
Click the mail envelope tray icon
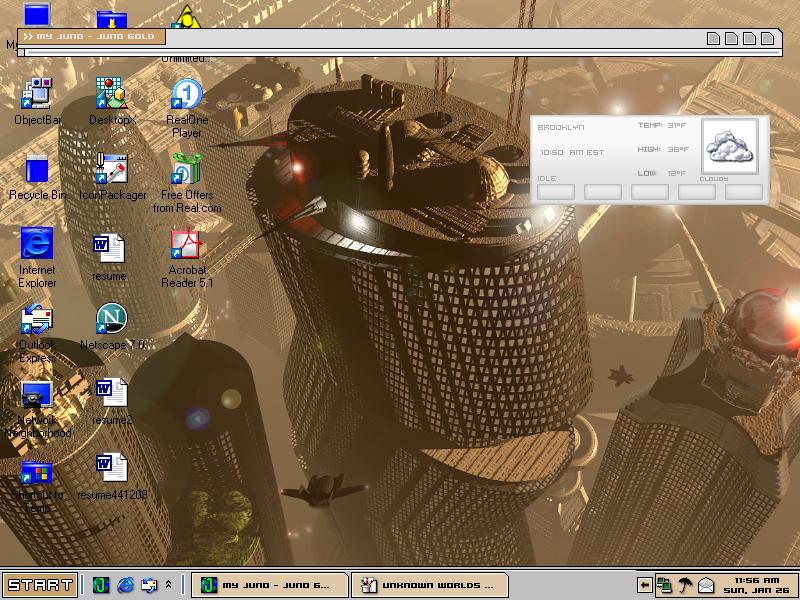pyautogui.click(x=706, y=585)
